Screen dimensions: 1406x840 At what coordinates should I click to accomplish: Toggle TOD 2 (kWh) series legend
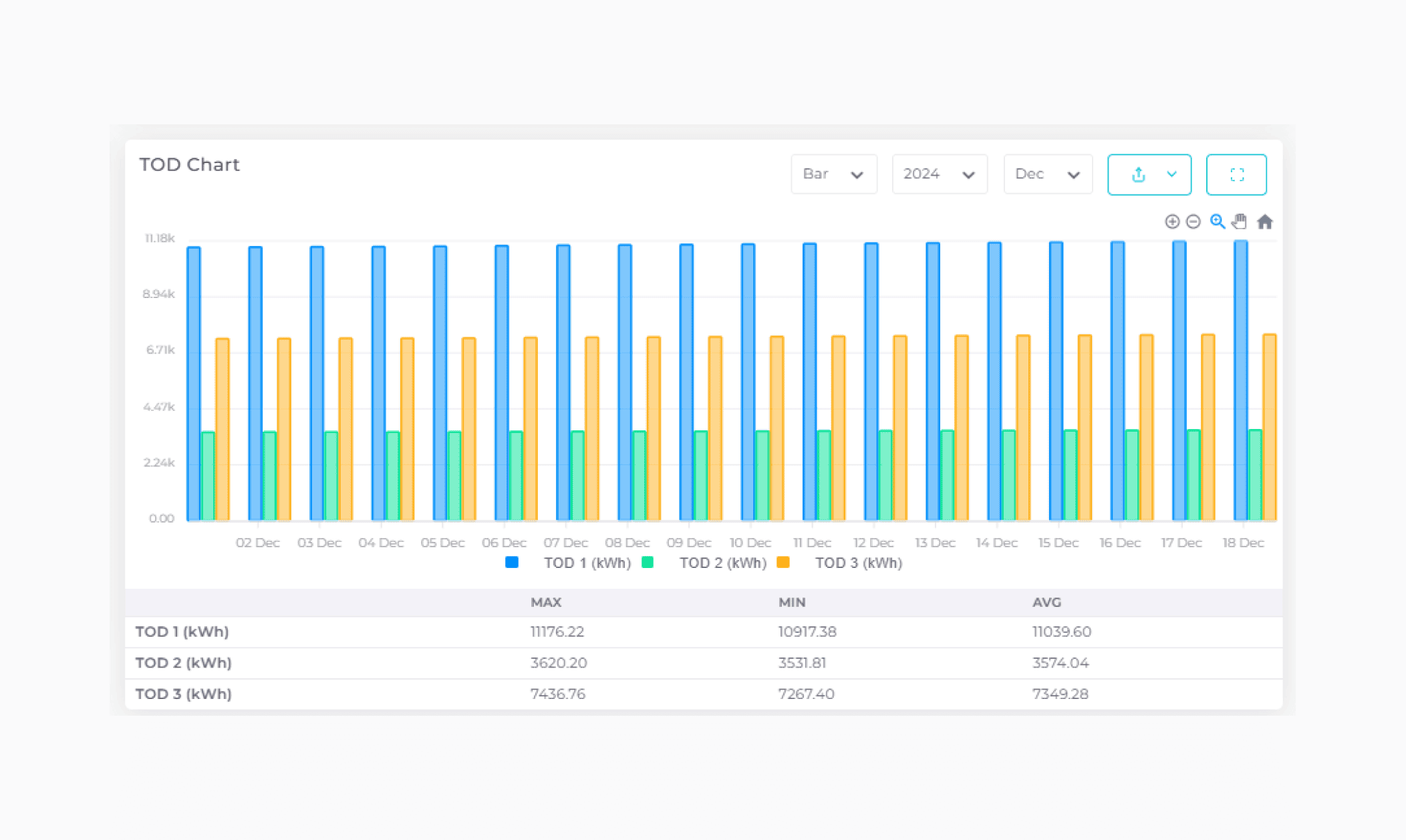[x=722, y=563]
